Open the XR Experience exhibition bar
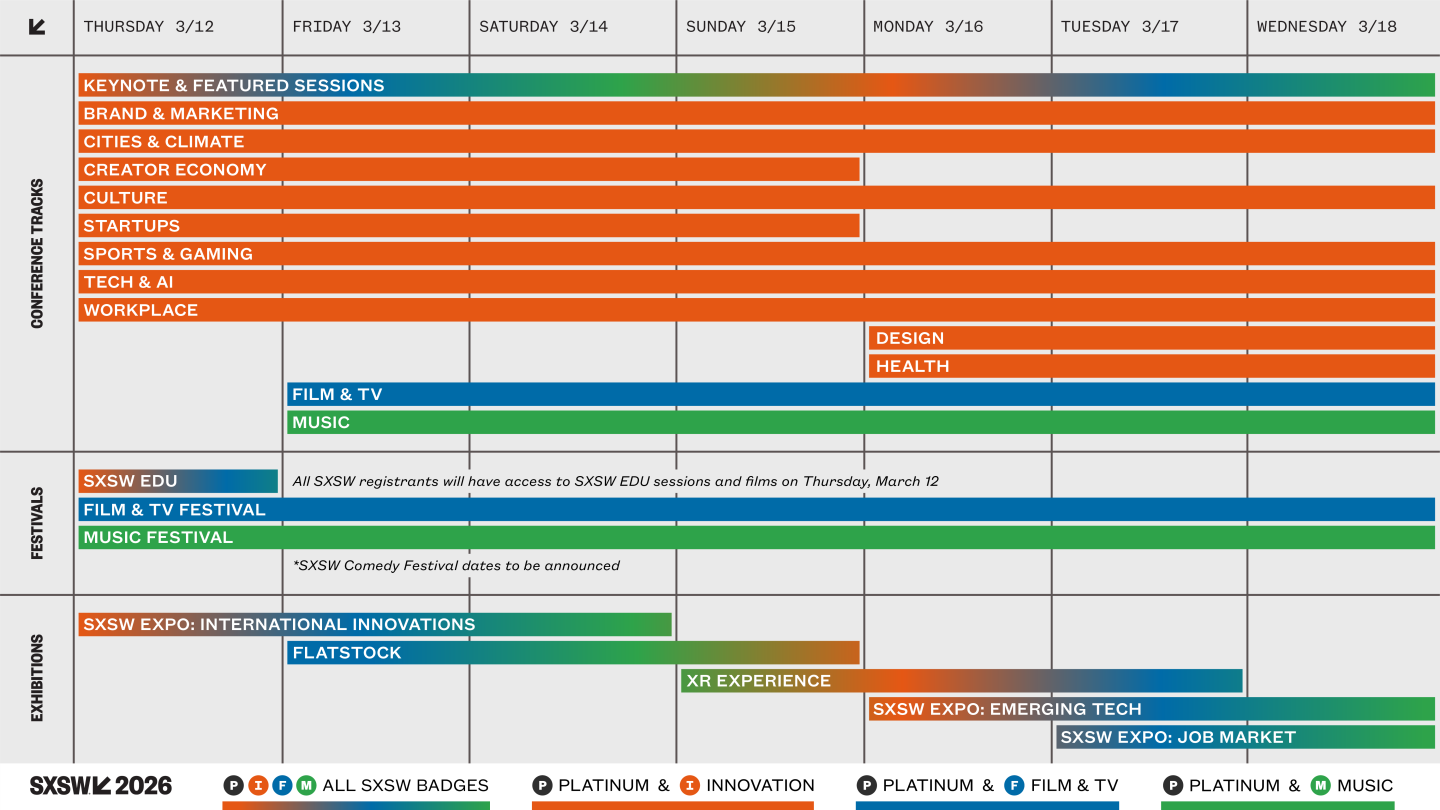 962,680
